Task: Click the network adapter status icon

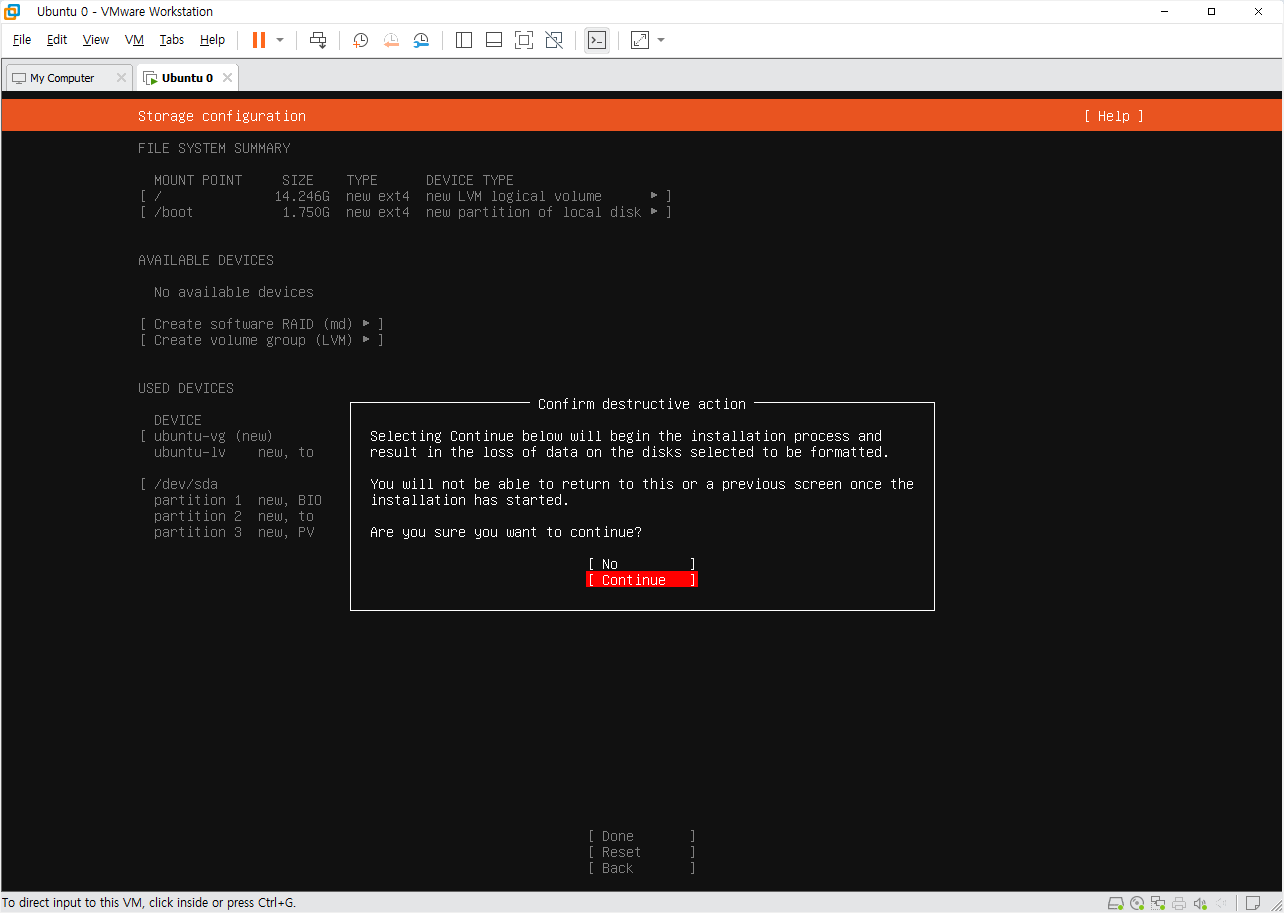Action: point(1158,903)
